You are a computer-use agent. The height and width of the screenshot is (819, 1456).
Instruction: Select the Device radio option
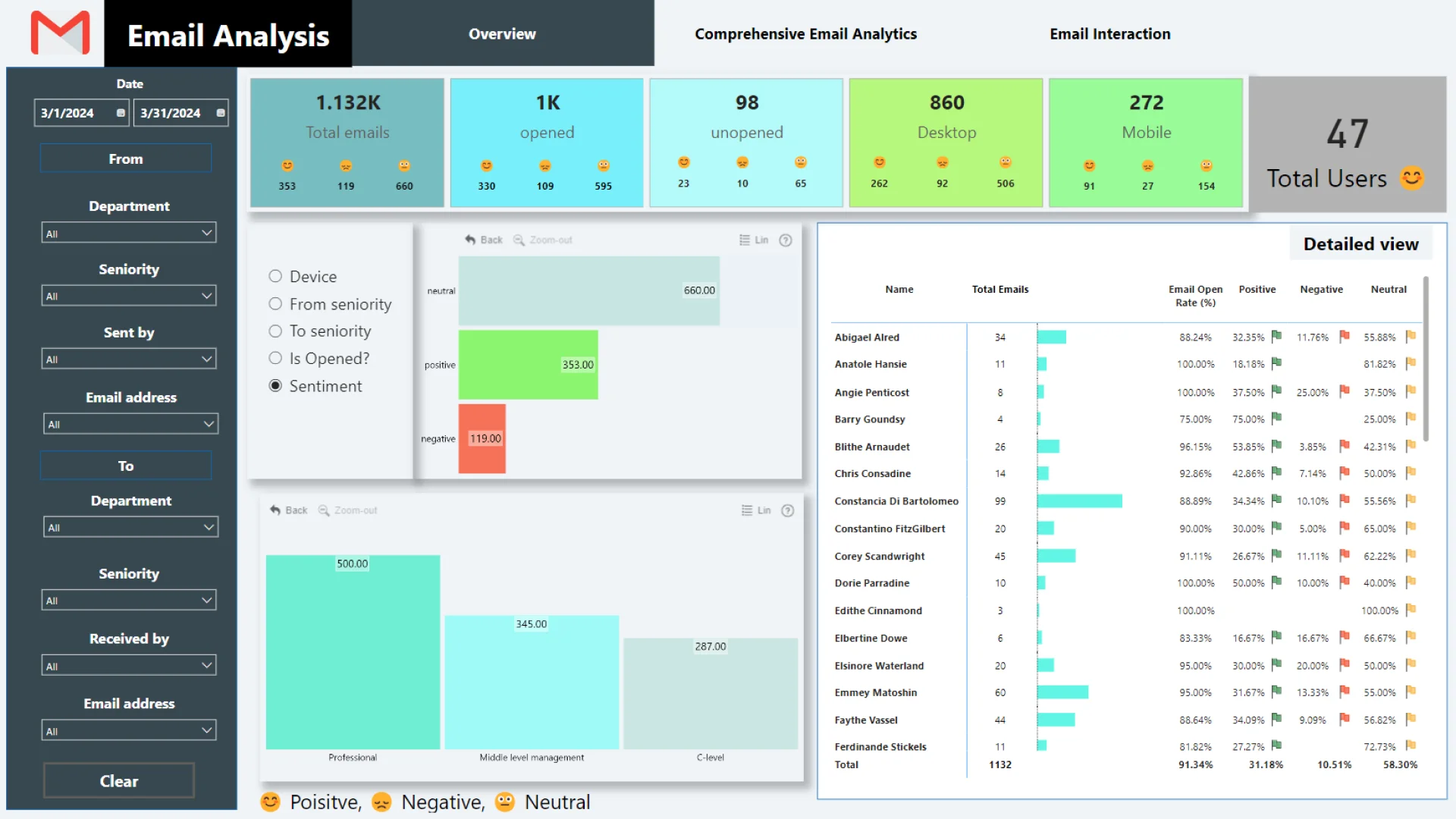pyautogui.click(x=275, y=276)
